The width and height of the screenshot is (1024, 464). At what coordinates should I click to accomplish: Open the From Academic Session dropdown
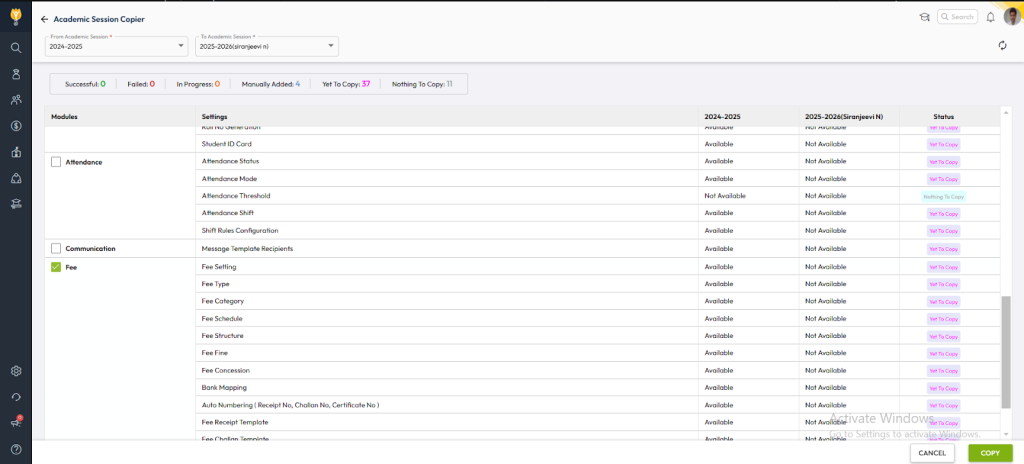tap(117, 46)
